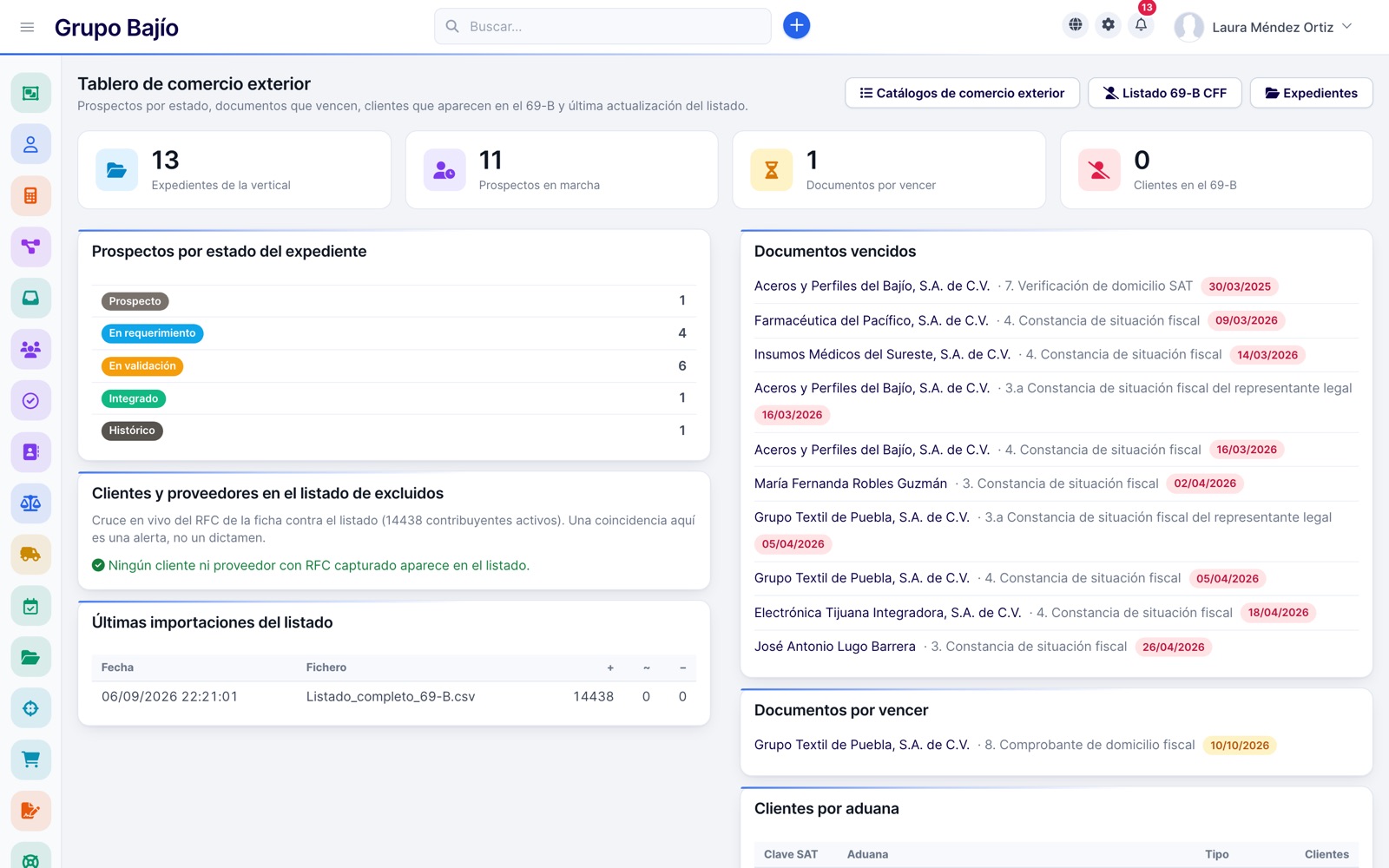
Task: Select the Histórico status badge
Action: coord(132,431)
